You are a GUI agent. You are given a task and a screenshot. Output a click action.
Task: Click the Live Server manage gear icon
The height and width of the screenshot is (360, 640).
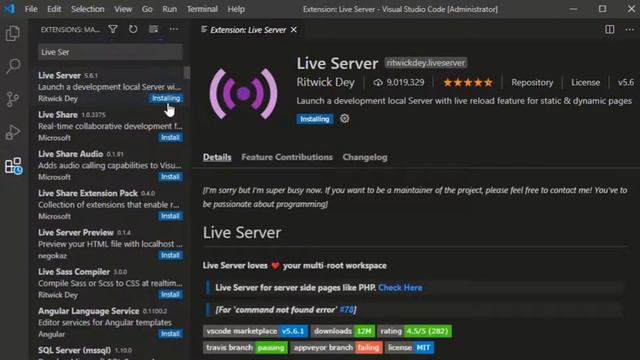coord(344,119)
